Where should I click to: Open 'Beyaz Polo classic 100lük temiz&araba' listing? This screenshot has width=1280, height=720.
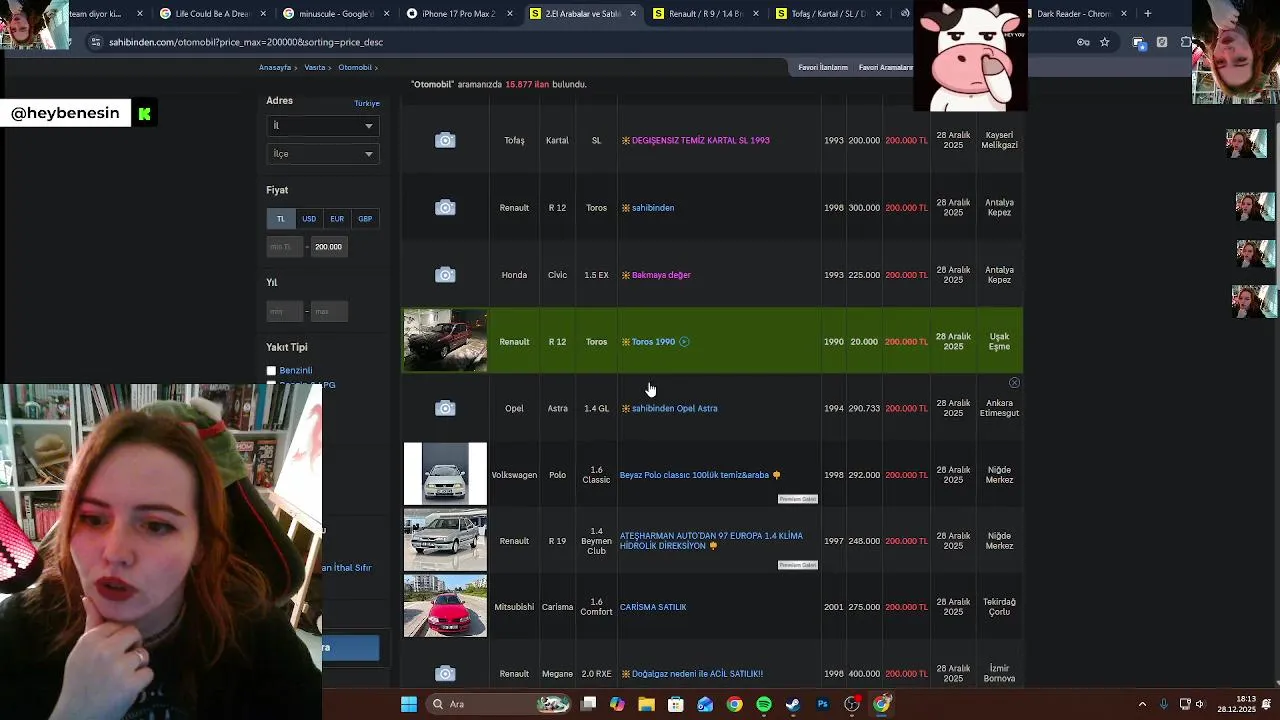click(x=694, y=475)
